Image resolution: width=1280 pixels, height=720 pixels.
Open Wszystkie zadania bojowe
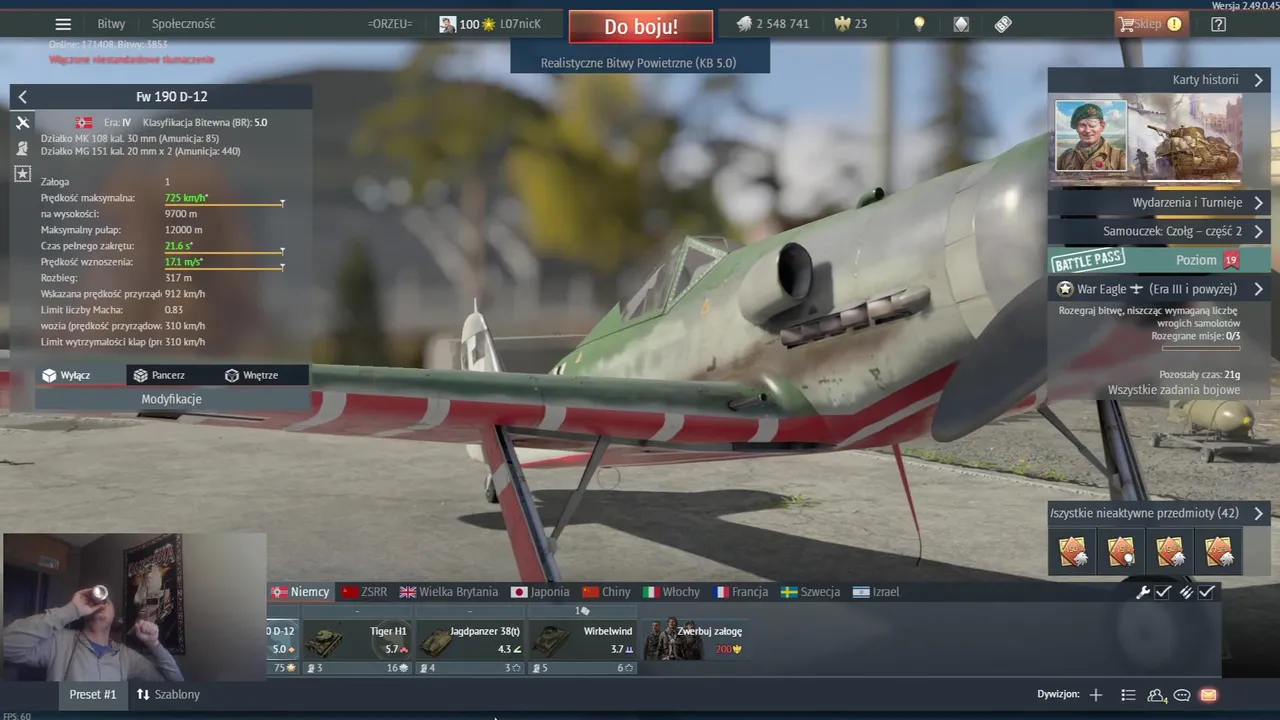pyautogui.click(x=1173, y=390)
